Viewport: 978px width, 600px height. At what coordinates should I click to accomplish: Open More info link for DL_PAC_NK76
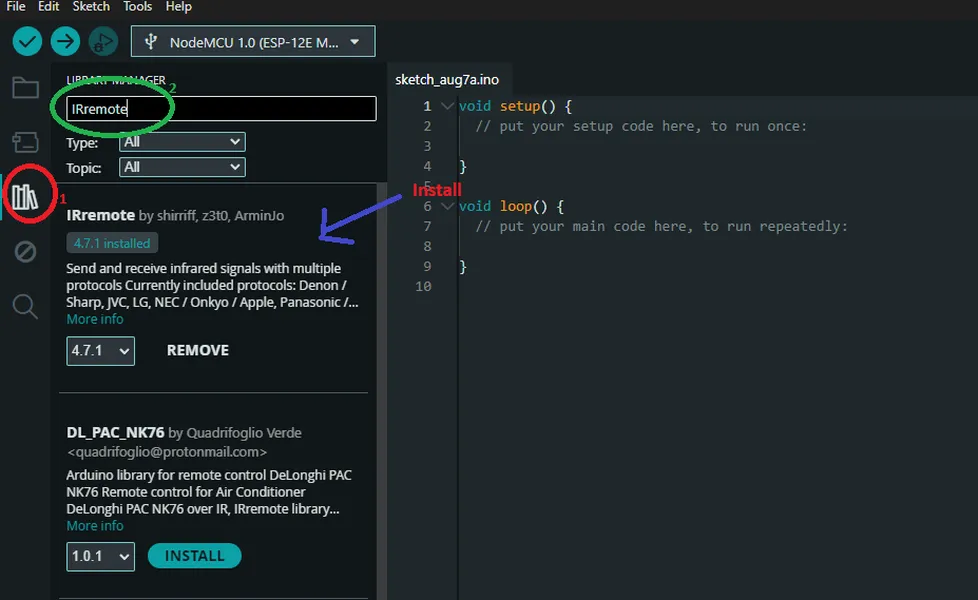click(x=95, y=526)
